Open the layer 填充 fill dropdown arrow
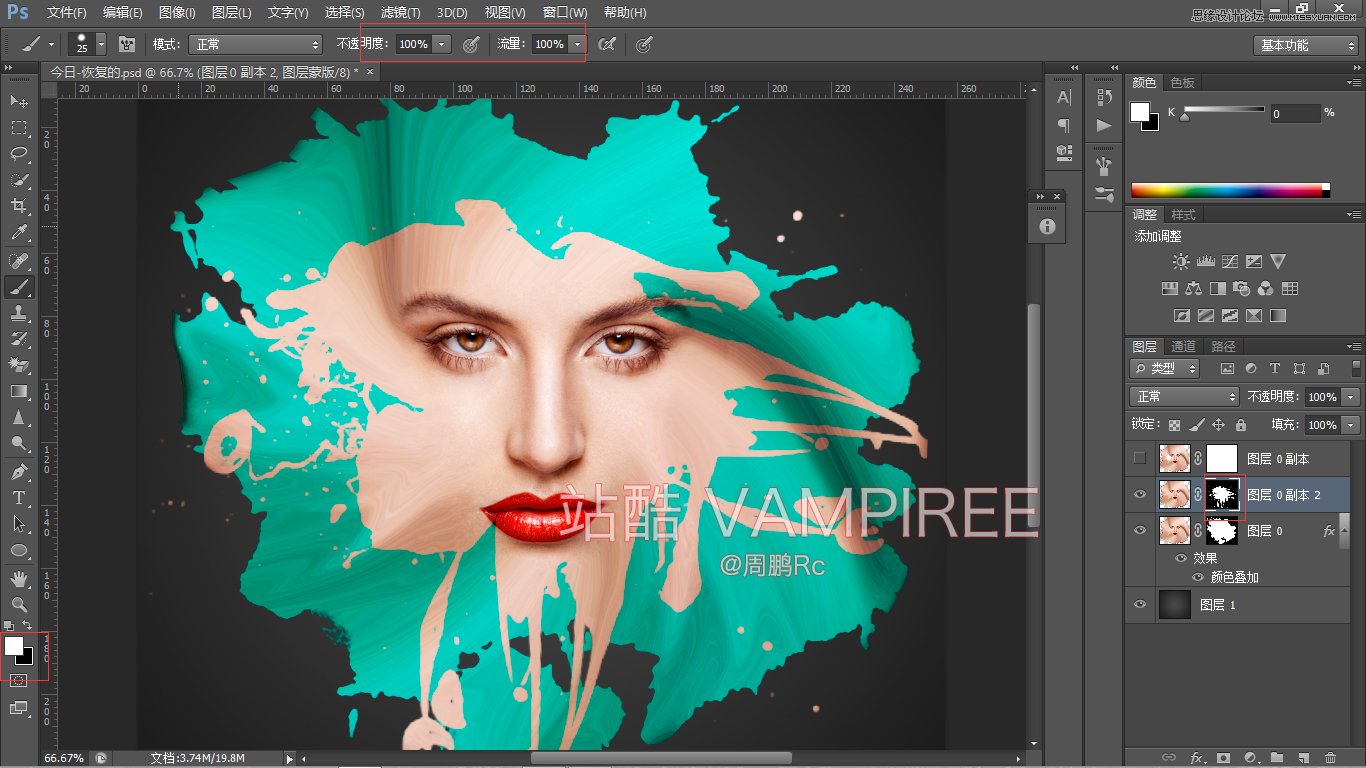This screenshot has width=1366, height=768. 1352,425
